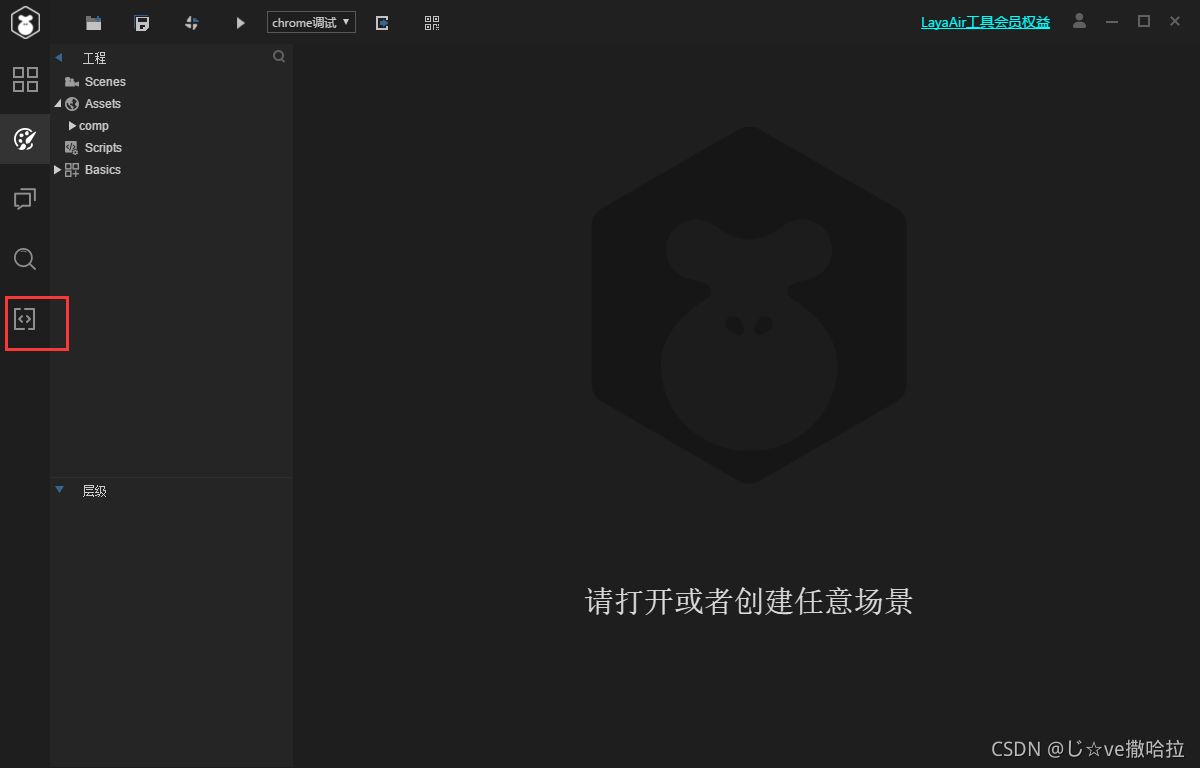This screenshot has width=1200, height=768.
Task: Select the Basics row label
Action: (103, 170)
